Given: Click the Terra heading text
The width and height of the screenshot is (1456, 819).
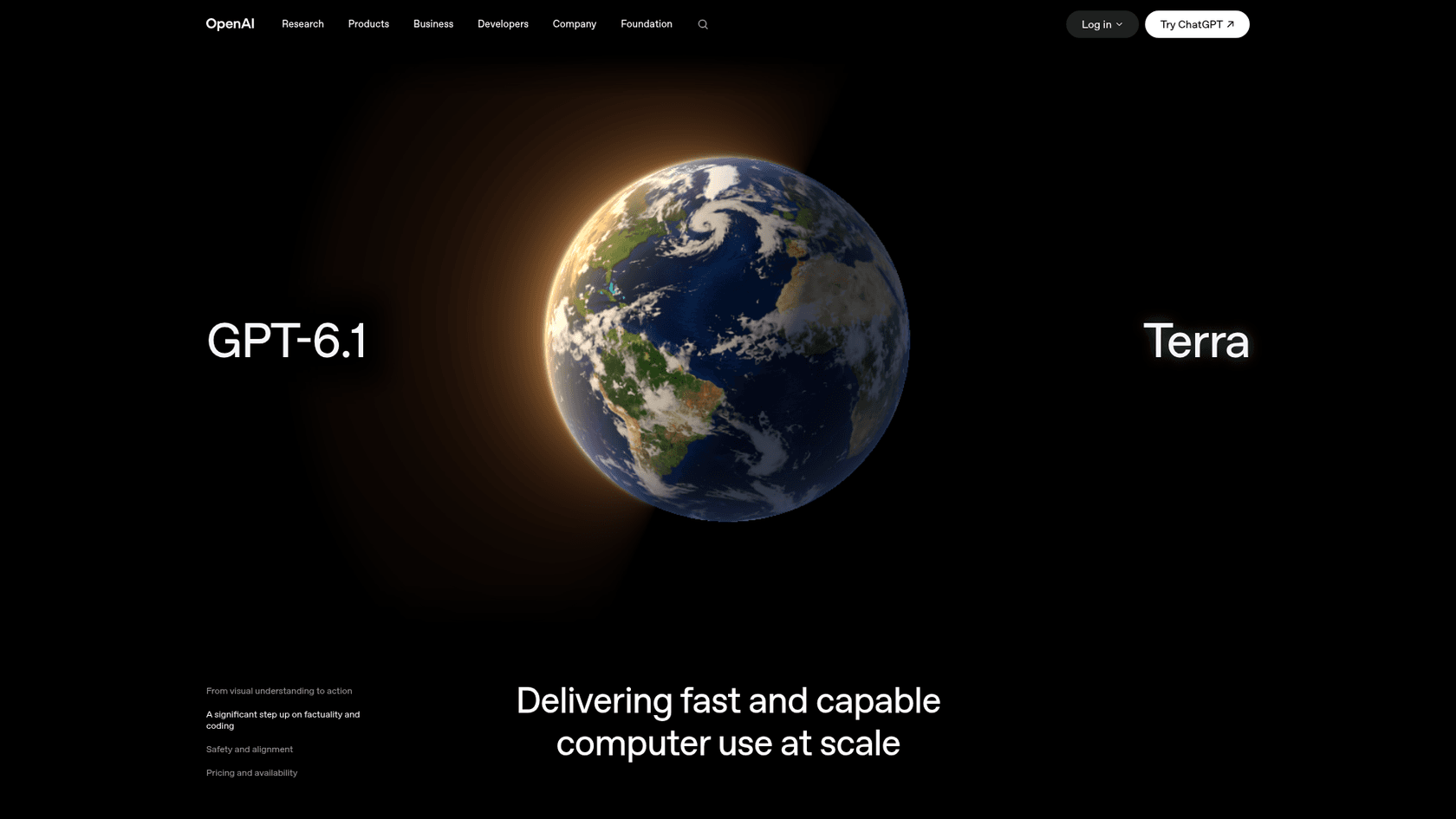Looking at the screenshot, I should click(x=1196, y=341).
